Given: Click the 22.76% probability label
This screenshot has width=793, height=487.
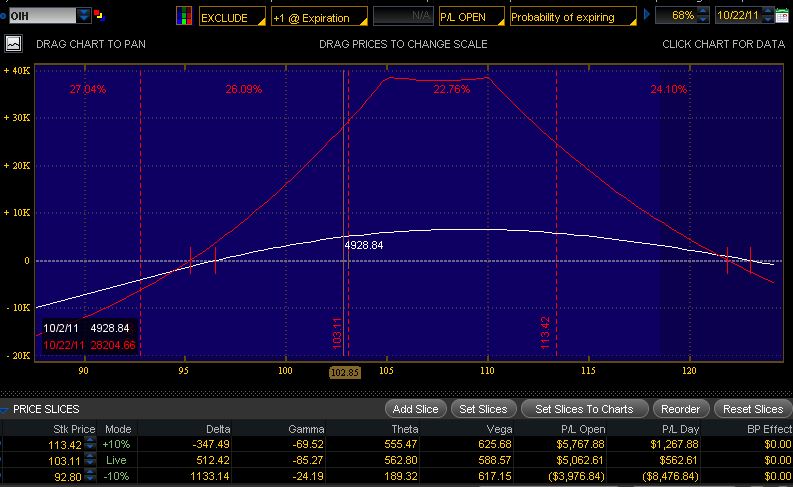Looking at the screenshot, I should coord(452,90).
